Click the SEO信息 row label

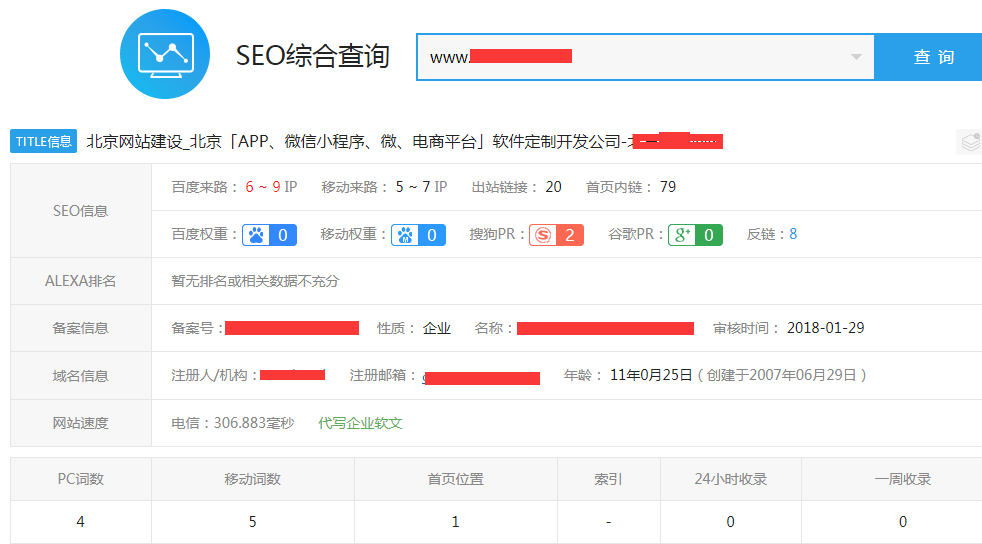(x=80, y=211)
